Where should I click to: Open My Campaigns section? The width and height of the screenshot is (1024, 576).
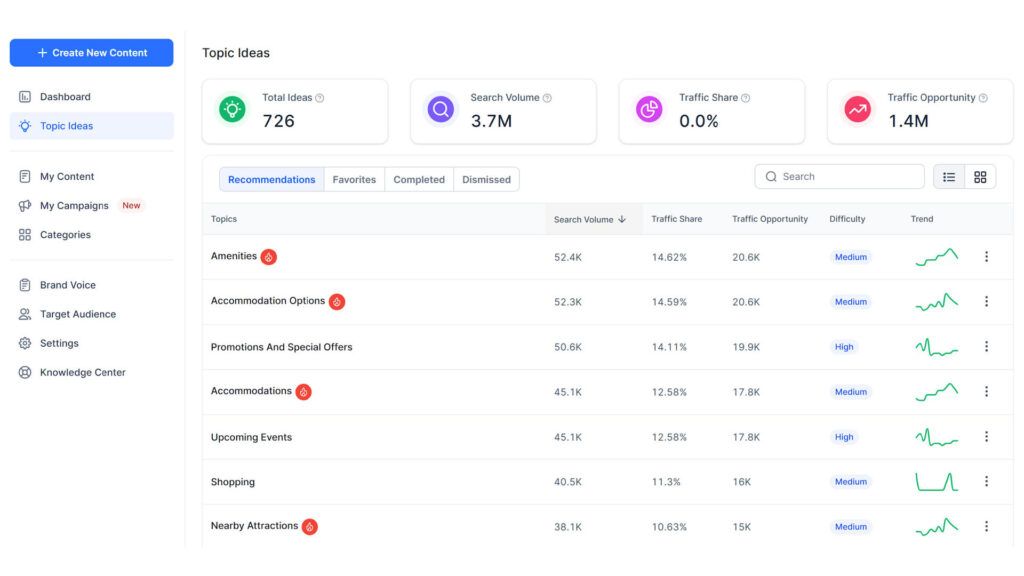(x=74, y=206)
